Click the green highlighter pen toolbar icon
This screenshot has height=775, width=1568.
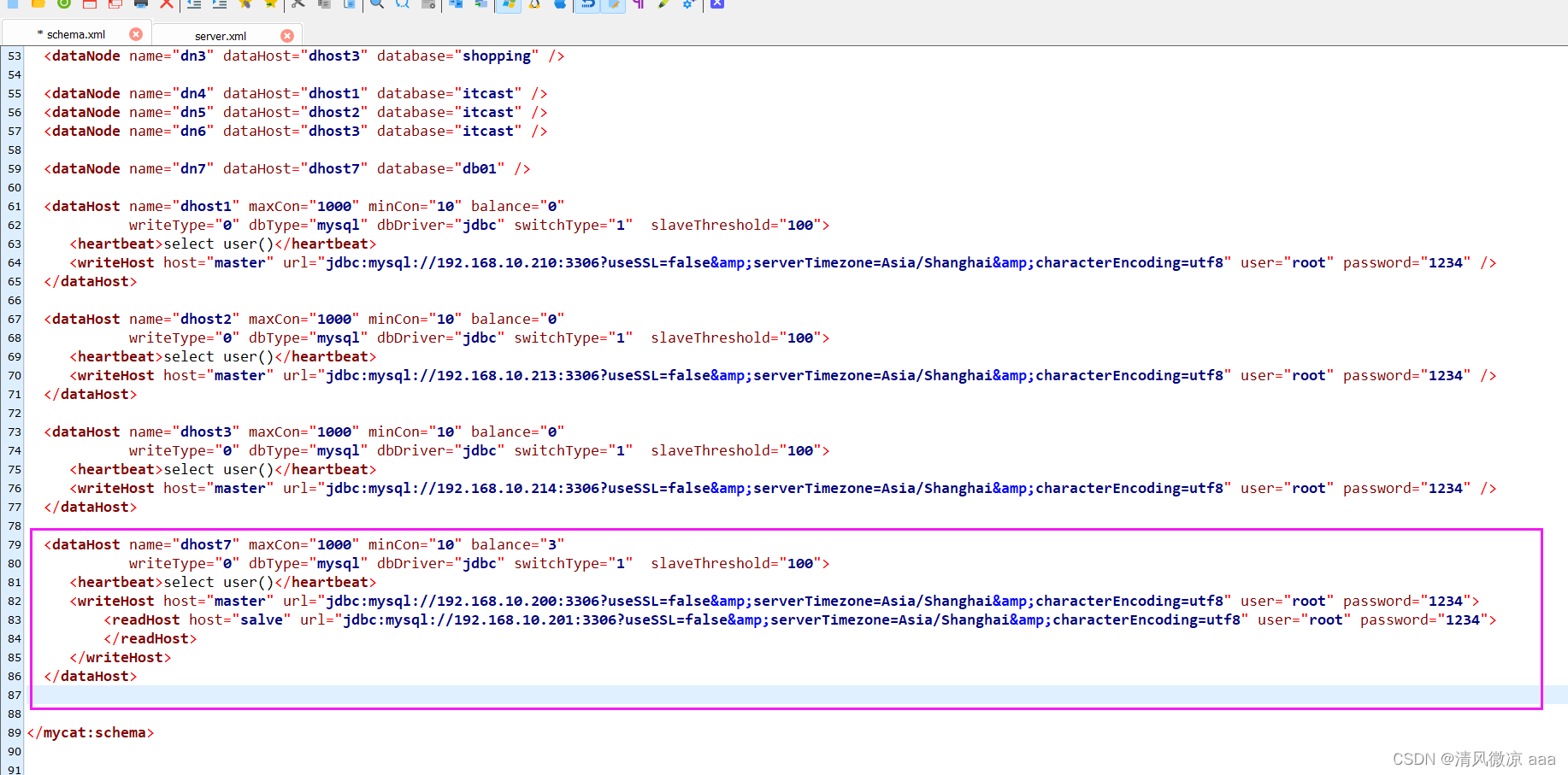click(663, 3)
